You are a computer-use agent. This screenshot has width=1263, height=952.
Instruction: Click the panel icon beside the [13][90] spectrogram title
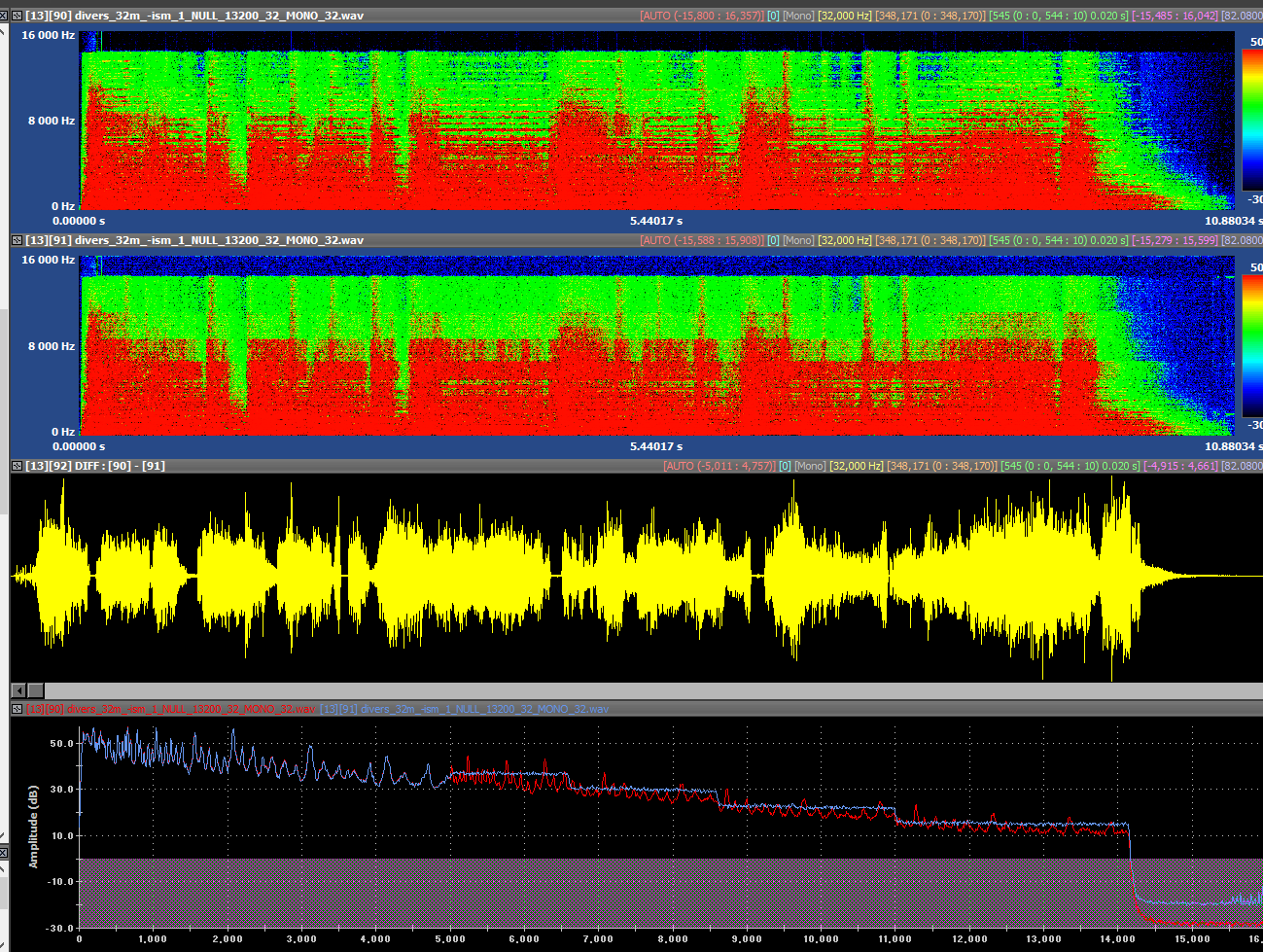click(x=17, y=16)
